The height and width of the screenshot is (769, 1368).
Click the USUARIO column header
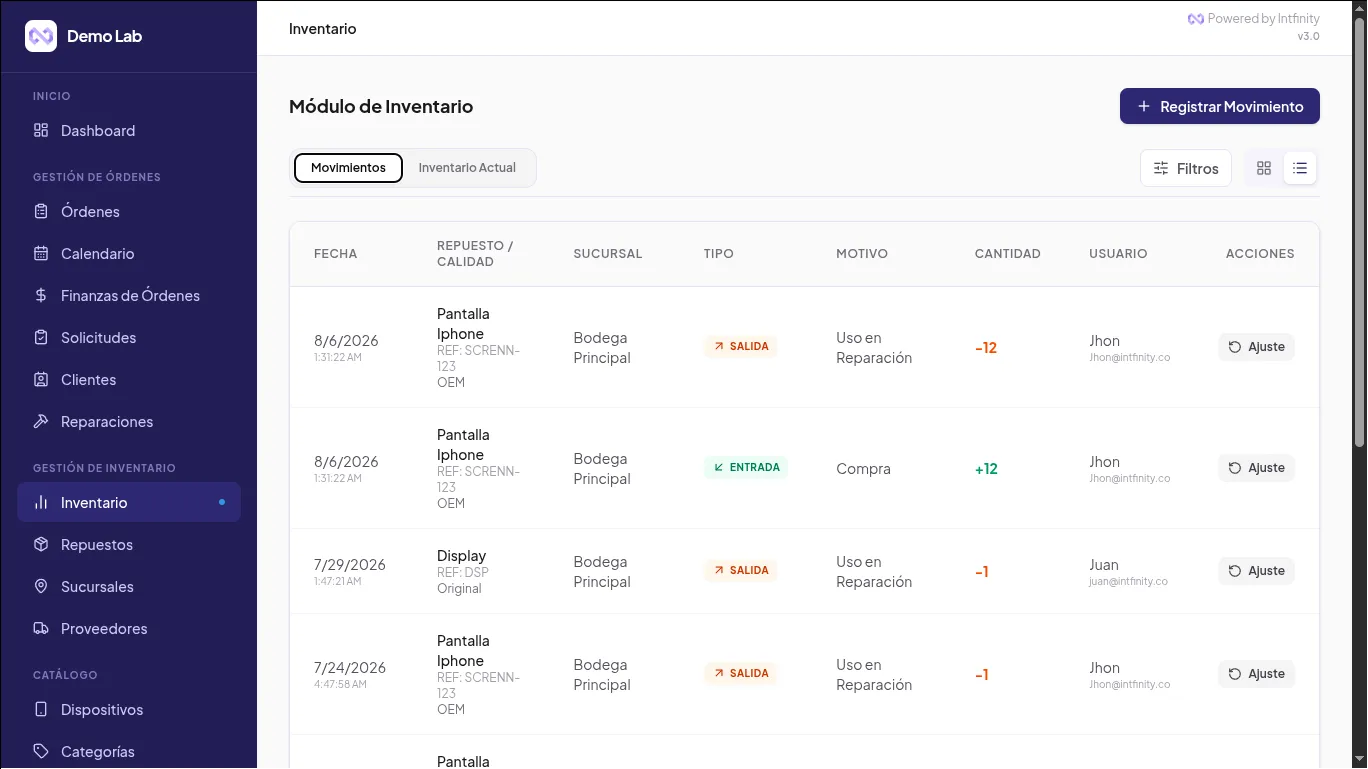tap(1118, 254)
